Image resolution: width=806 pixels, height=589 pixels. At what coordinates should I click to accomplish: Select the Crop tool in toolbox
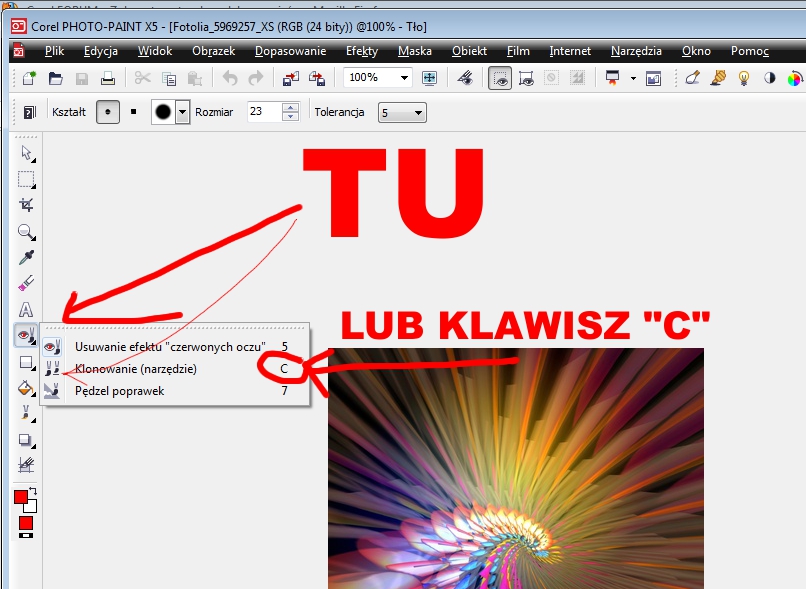(27, 205)
